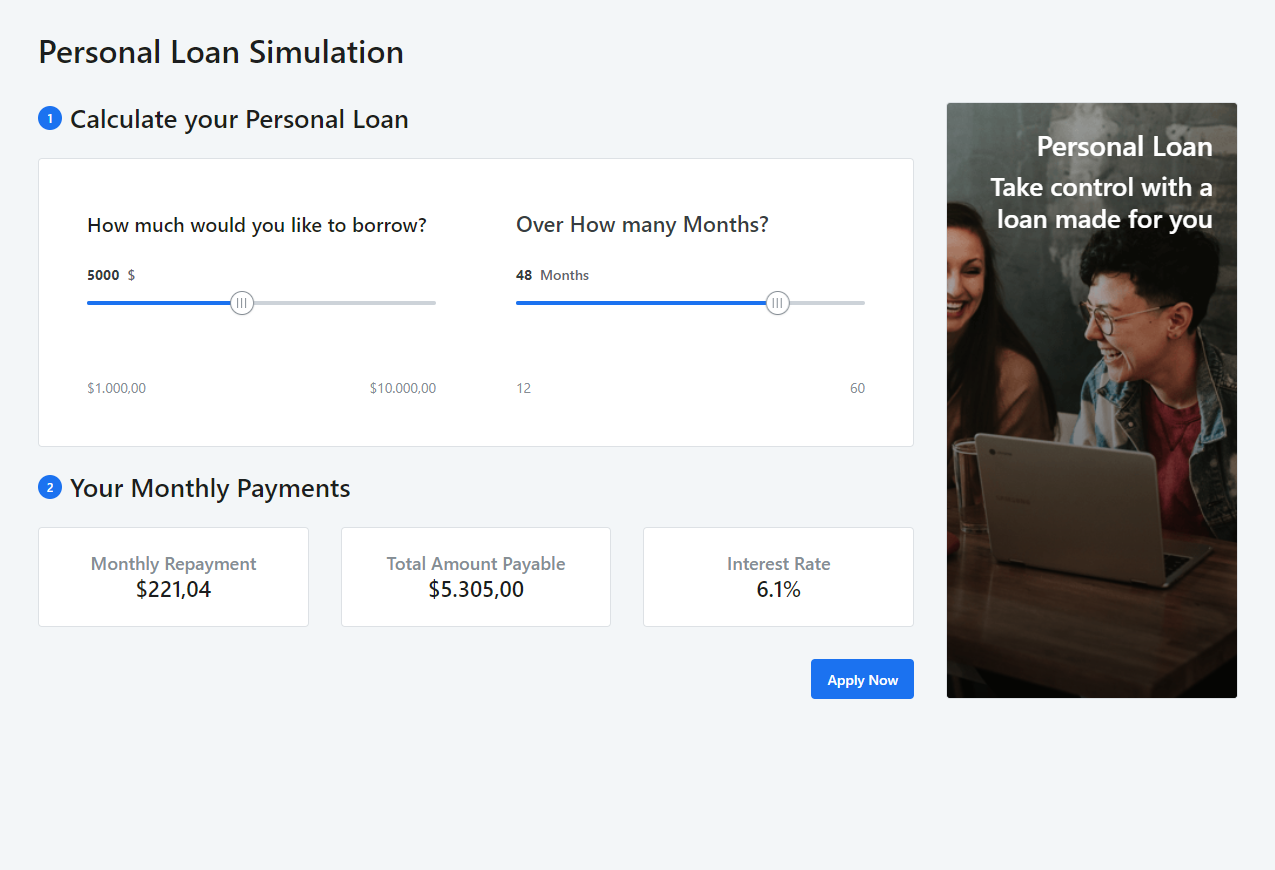Click the Calculate your Personal Loan heading

coord(239,119)
